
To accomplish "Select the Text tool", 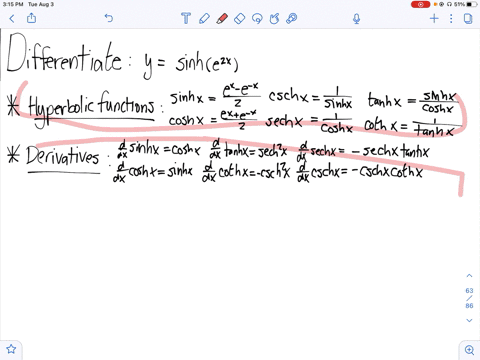I will click(x=186, y=18).
